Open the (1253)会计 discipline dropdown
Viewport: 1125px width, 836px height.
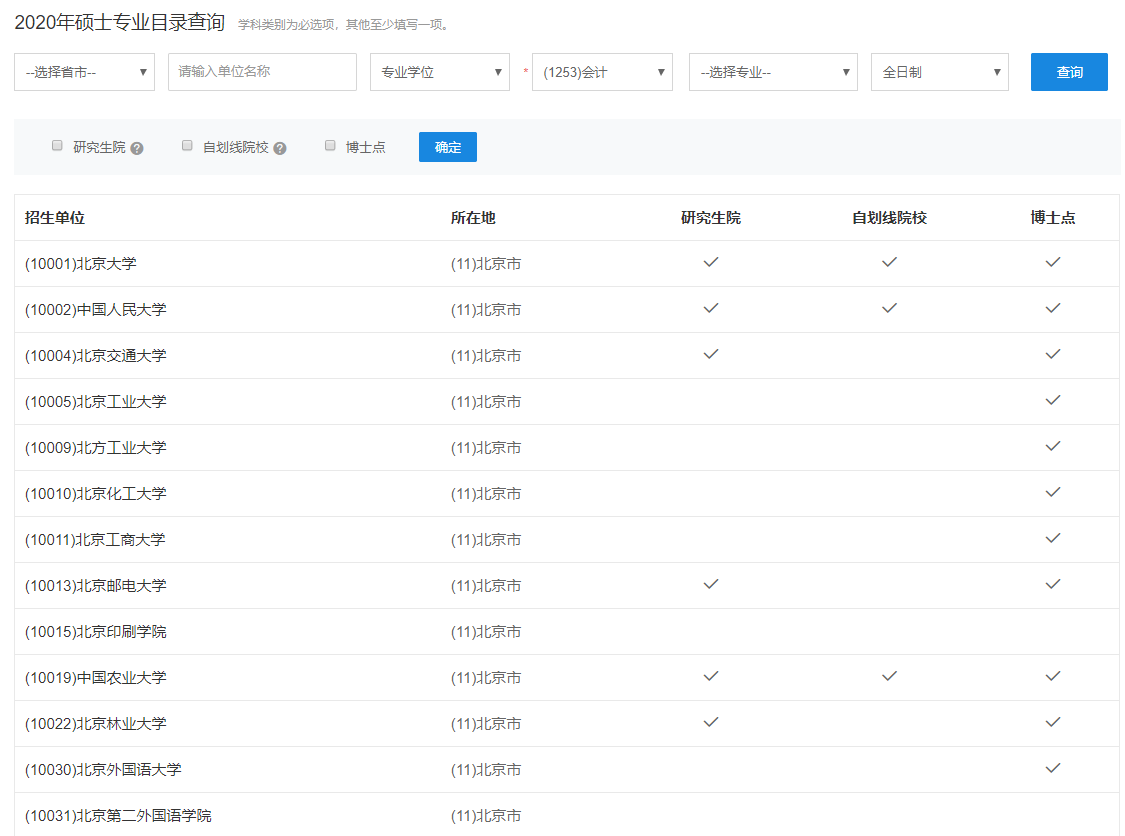pyautogui.click(x=602, y=72)
